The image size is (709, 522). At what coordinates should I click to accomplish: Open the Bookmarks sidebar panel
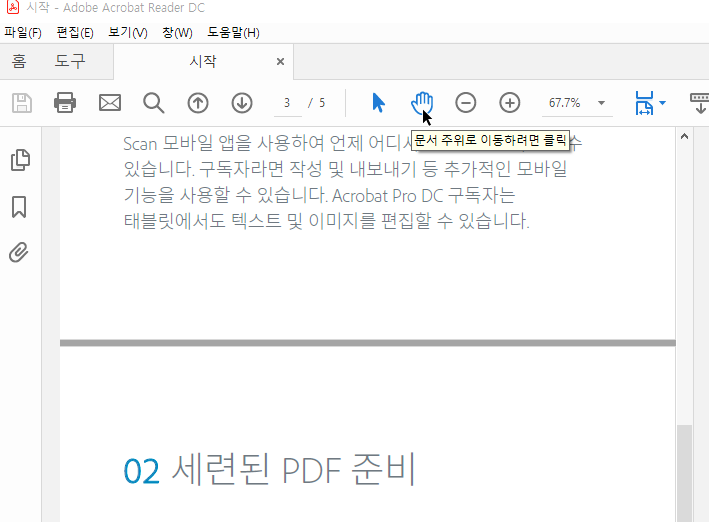19,207
